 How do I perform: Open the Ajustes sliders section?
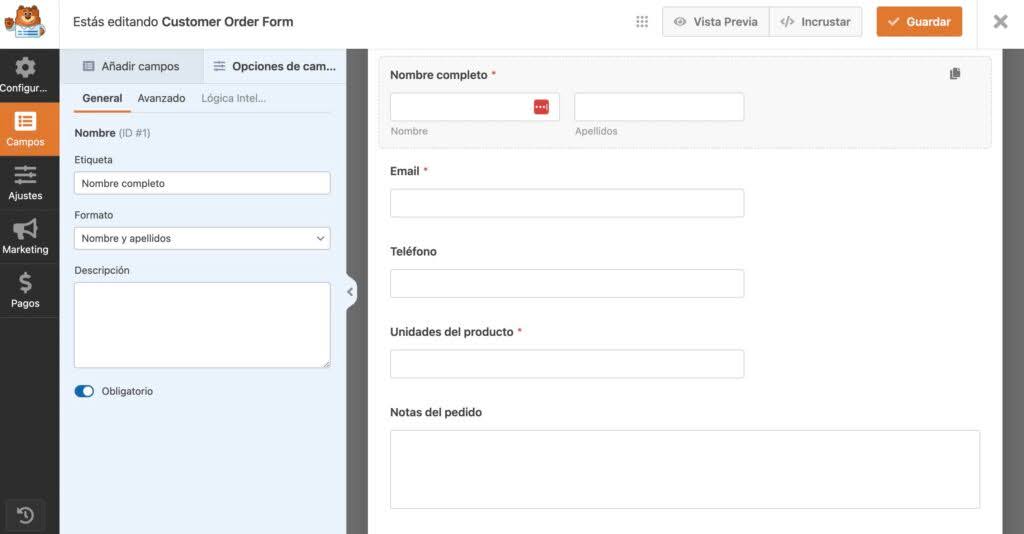click(25, 183)
